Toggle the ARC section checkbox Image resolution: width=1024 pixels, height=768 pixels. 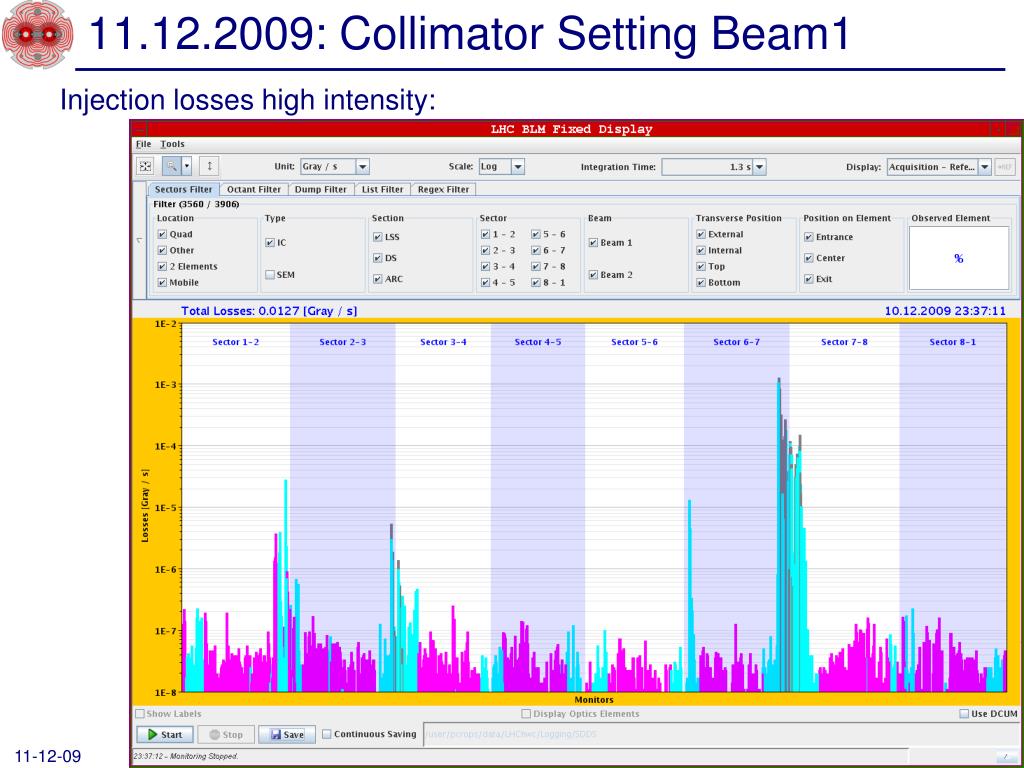pos(377,279)
